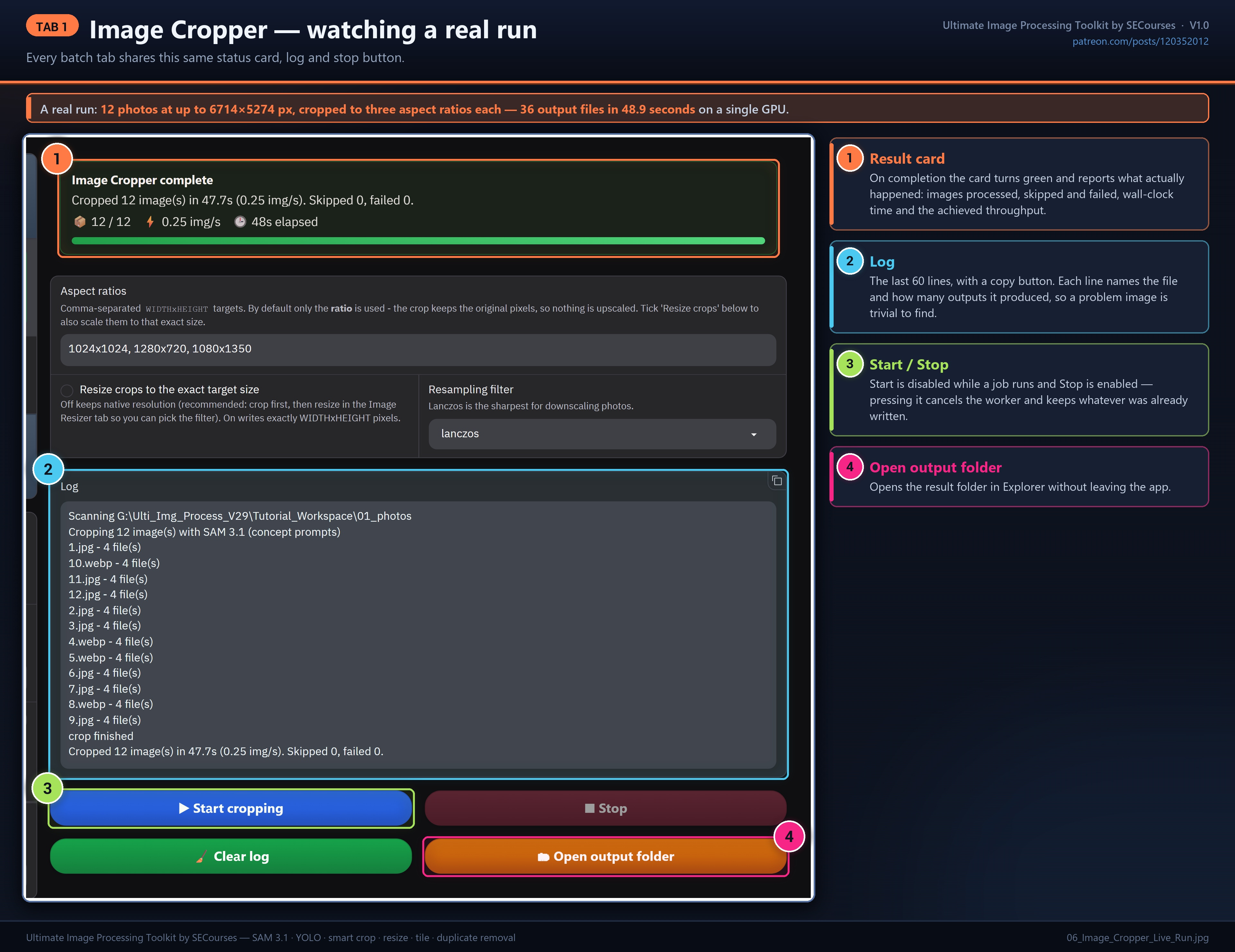Select the log line '7.jpg - 4 file(s)'

point(105,689)
